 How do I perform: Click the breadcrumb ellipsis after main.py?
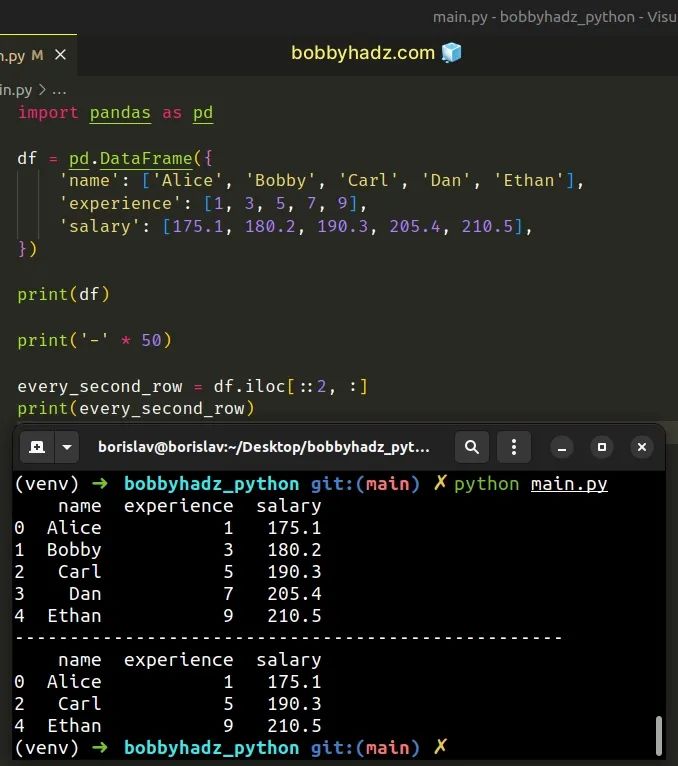59,91
